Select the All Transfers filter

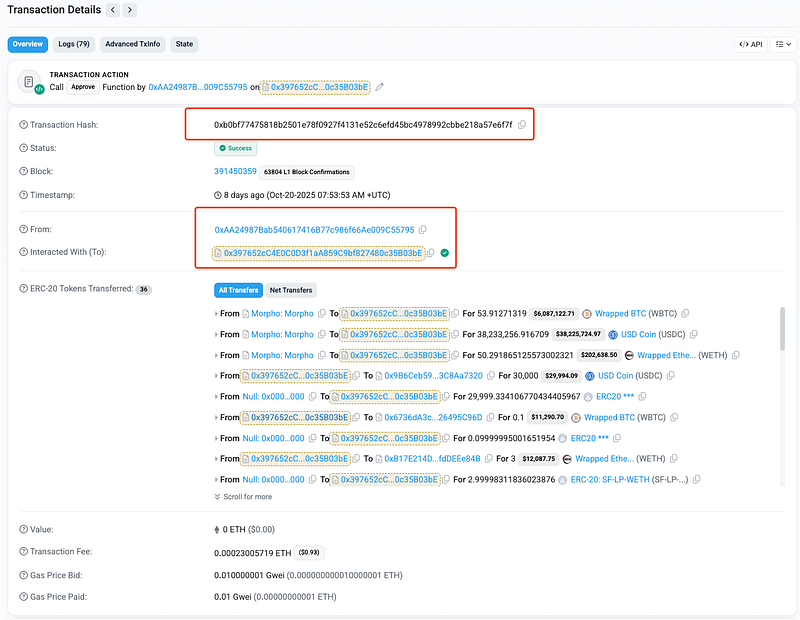click(x=240, y=290)
